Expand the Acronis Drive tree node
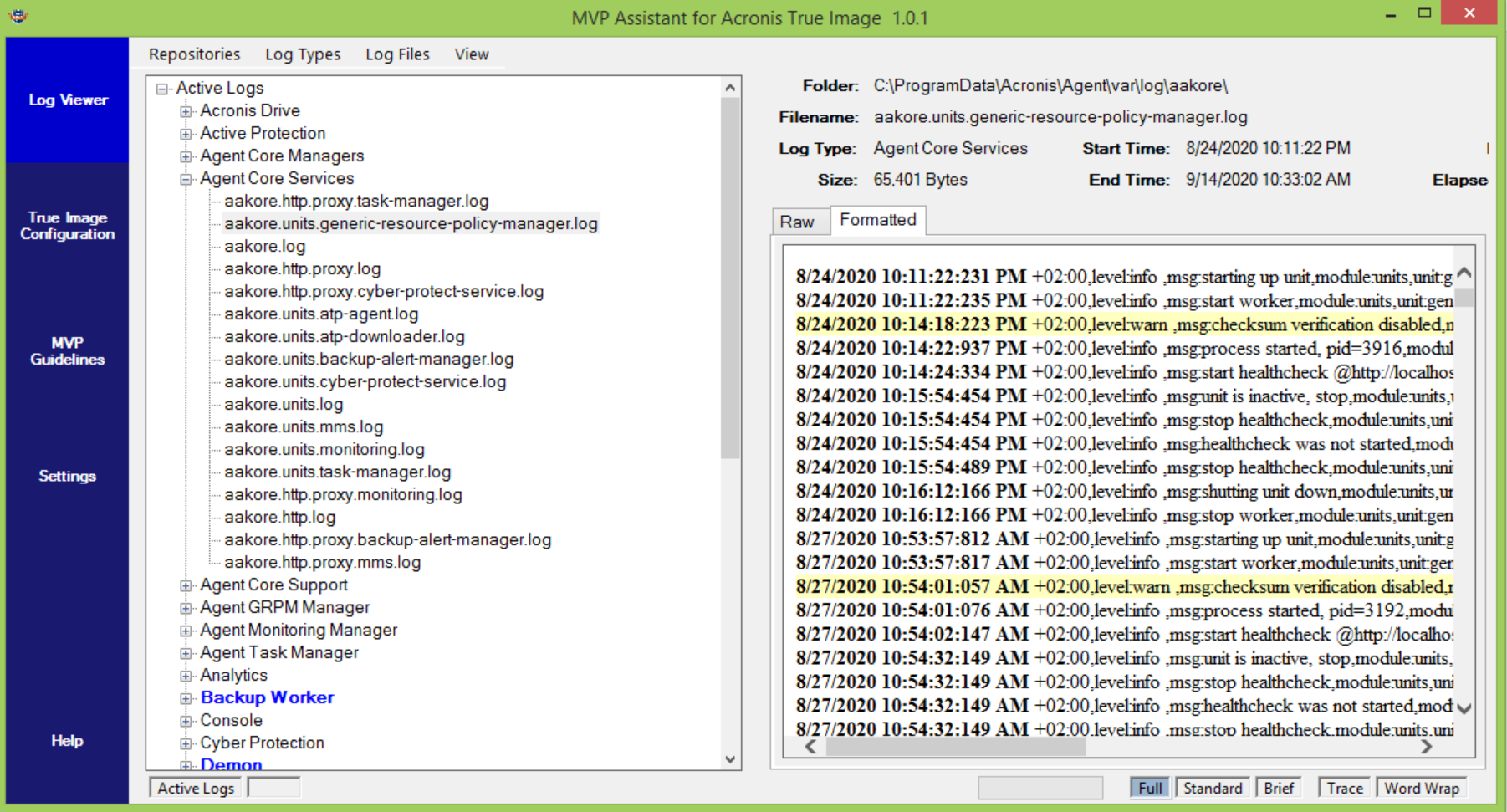The height and width of the screenshot is (812, 1507). coord(186,110)
